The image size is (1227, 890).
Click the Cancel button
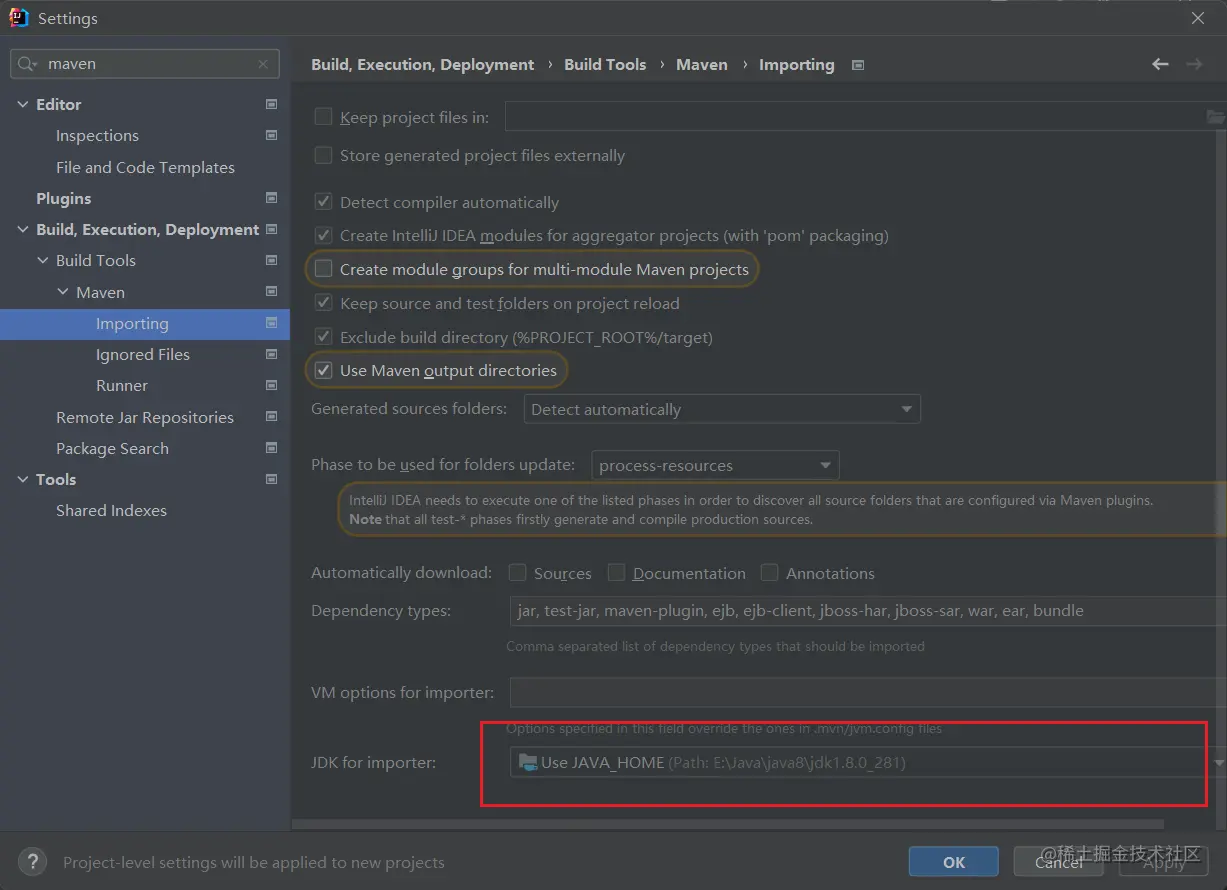pyautogui.click(x=1059, y=861)
